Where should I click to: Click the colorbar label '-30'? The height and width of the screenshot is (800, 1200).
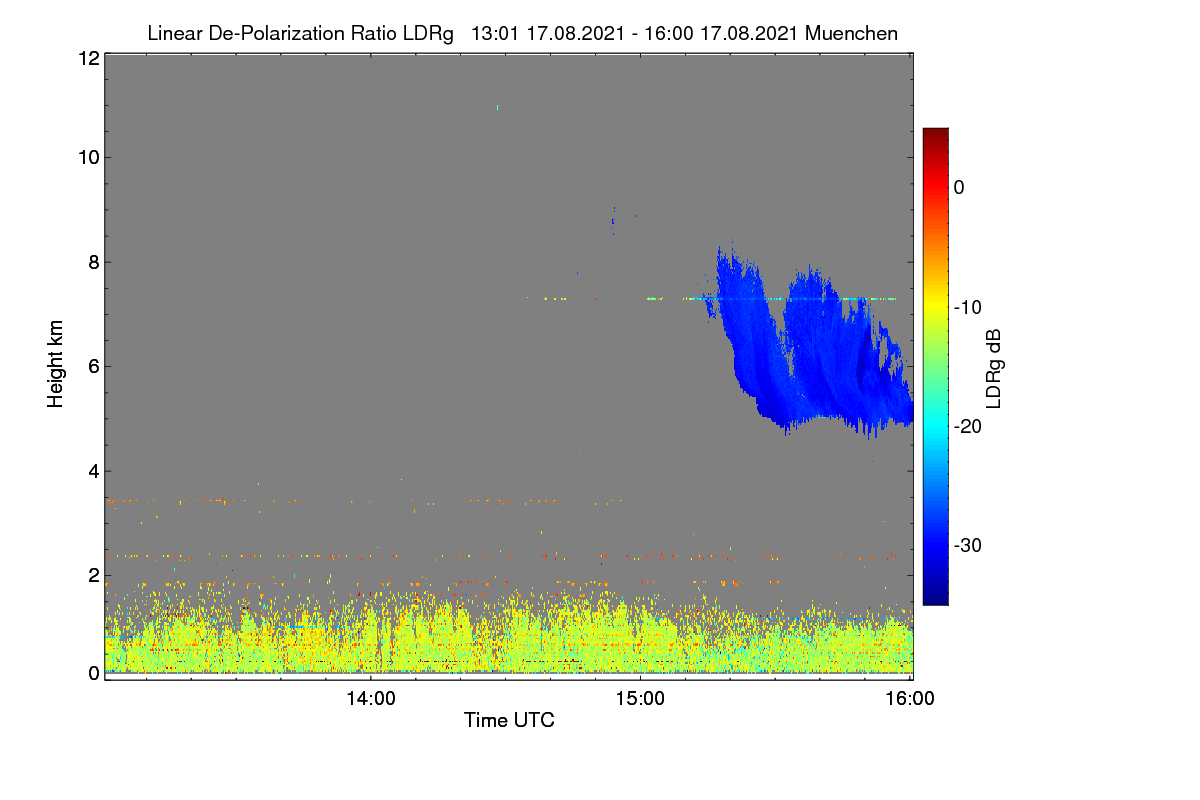coord(967,545)
